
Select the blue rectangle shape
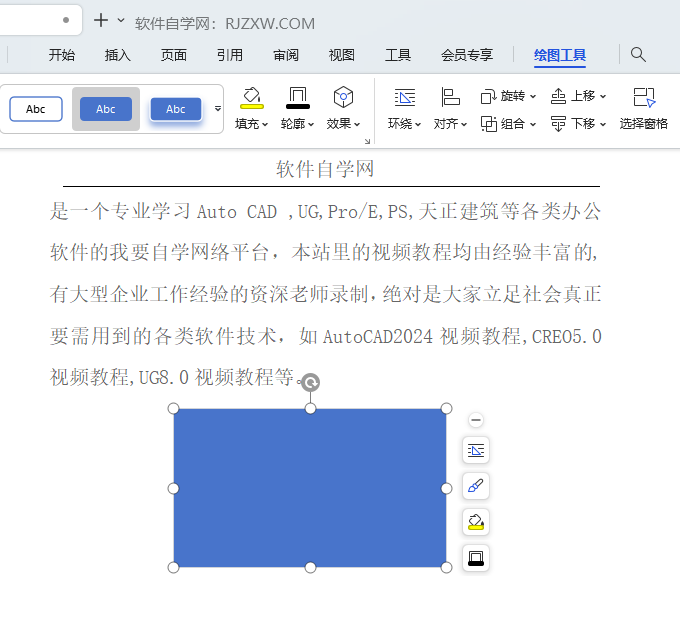click(310, 488)
